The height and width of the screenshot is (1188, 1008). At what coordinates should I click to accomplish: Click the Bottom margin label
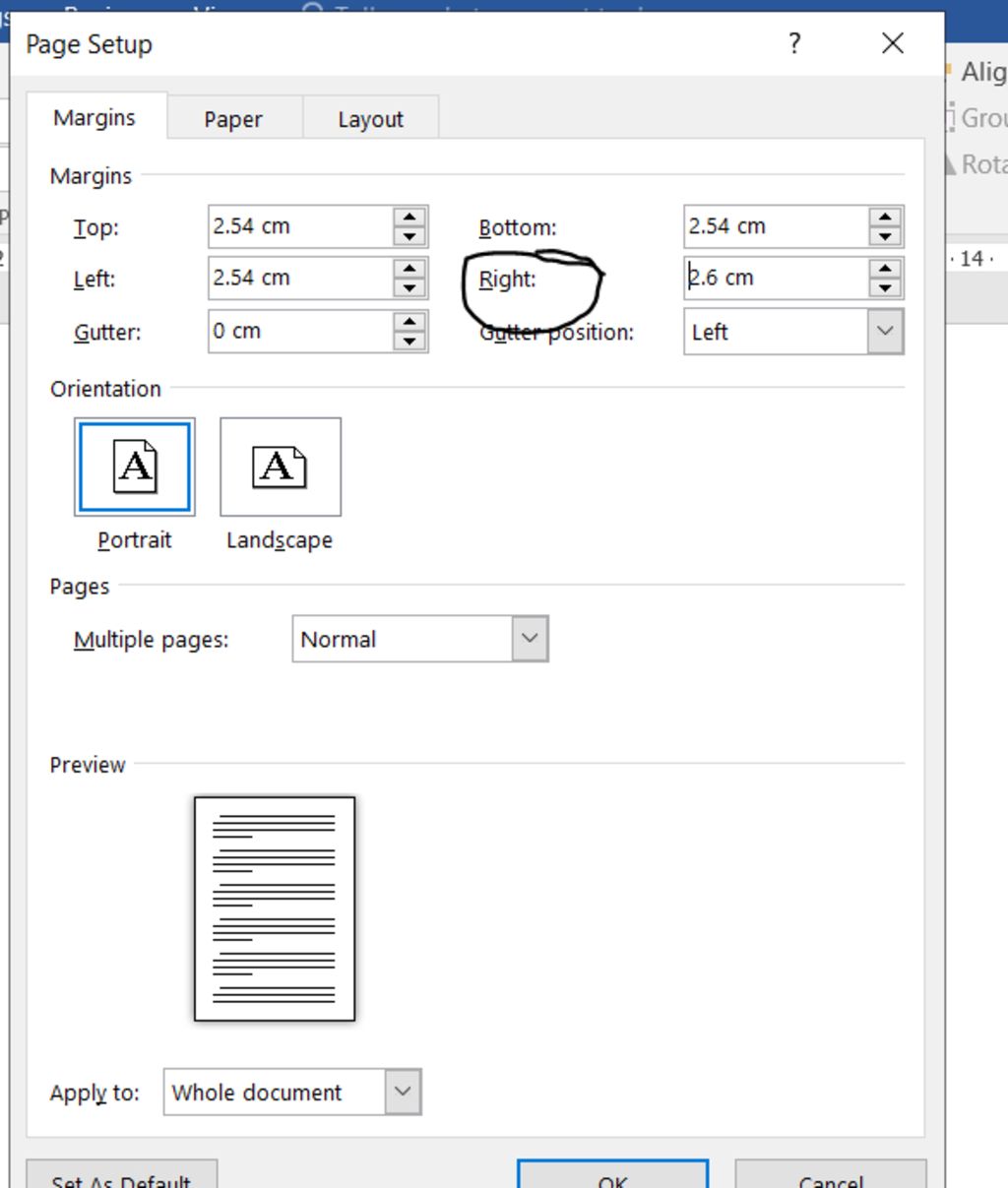tap(518, 228)
